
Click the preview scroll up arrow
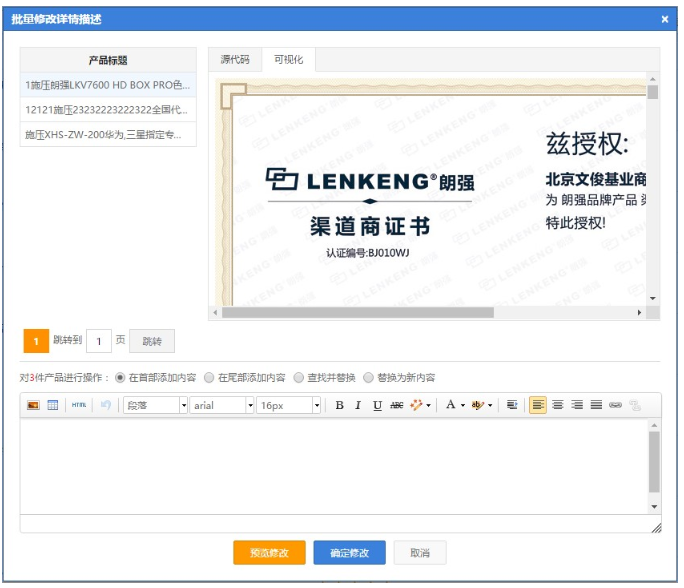(653, 79)
